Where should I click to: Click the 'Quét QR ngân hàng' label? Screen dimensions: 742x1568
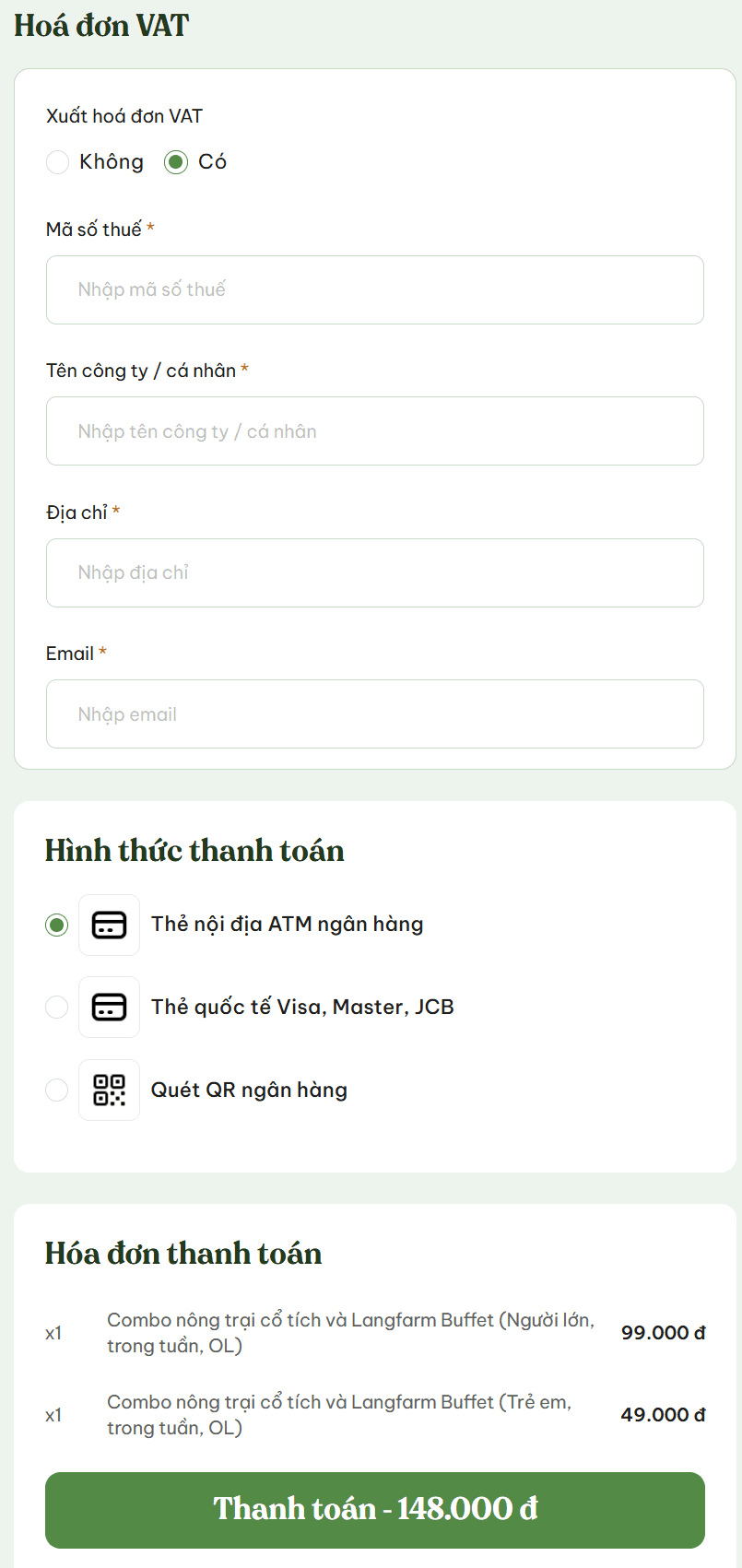(x=249, y=1090)
